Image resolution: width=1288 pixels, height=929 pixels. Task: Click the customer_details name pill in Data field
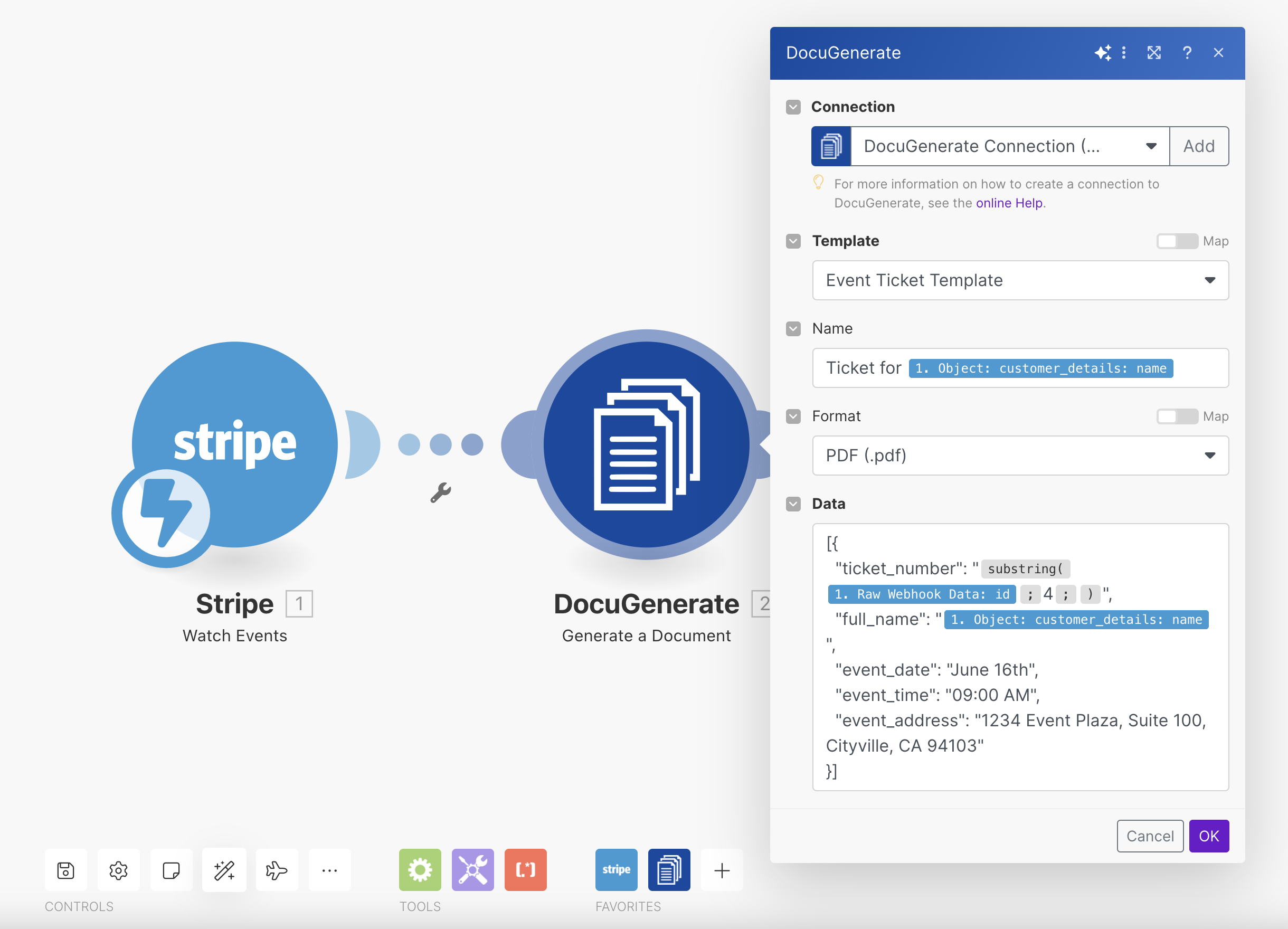pyautogui.click(x=1077, y=620)
